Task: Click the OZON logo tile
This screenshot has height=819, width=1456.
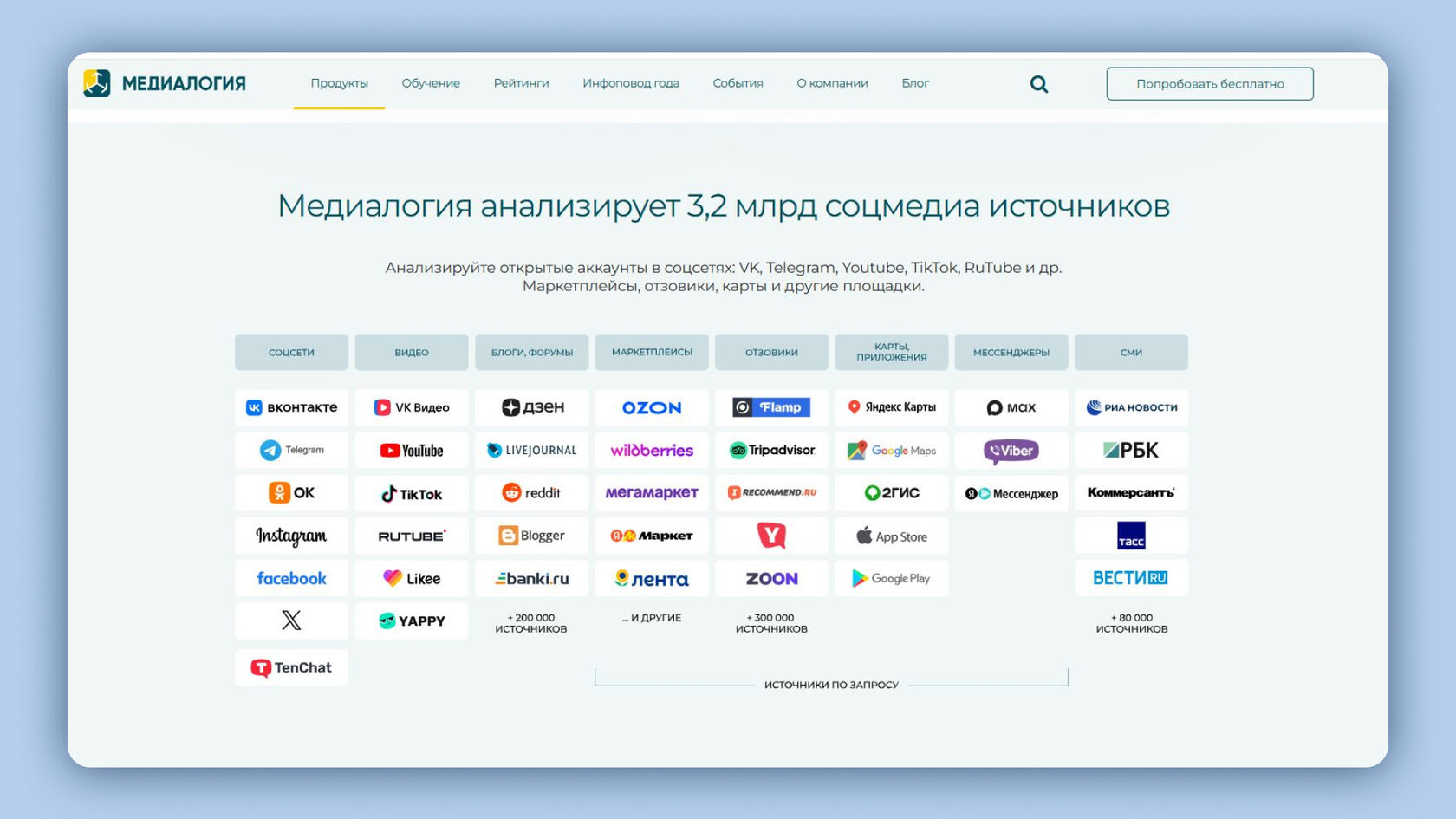Action: click(652, 407)
